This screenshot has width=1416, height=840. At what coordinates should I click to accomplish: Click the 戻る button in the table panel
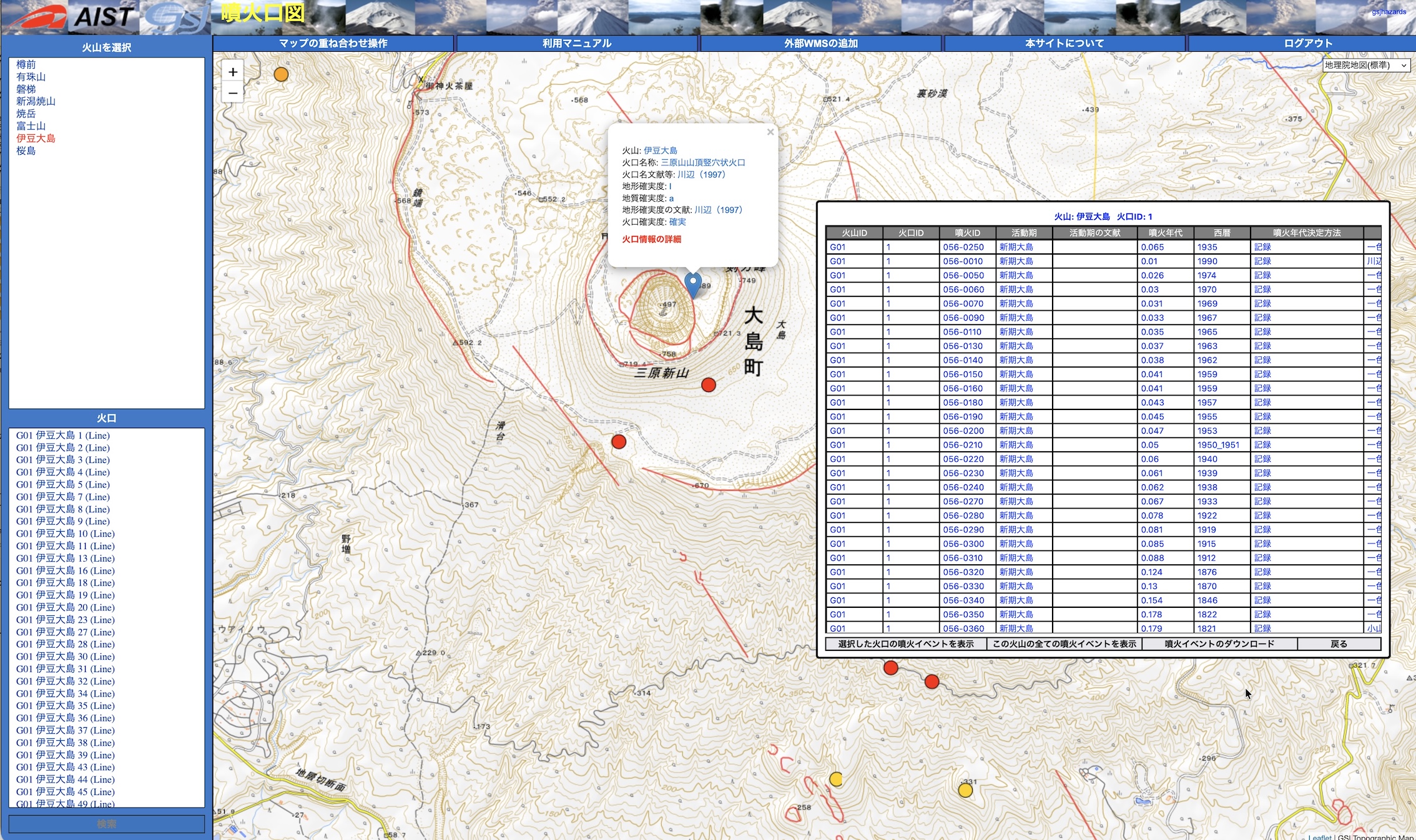[x=1339, y=643]
